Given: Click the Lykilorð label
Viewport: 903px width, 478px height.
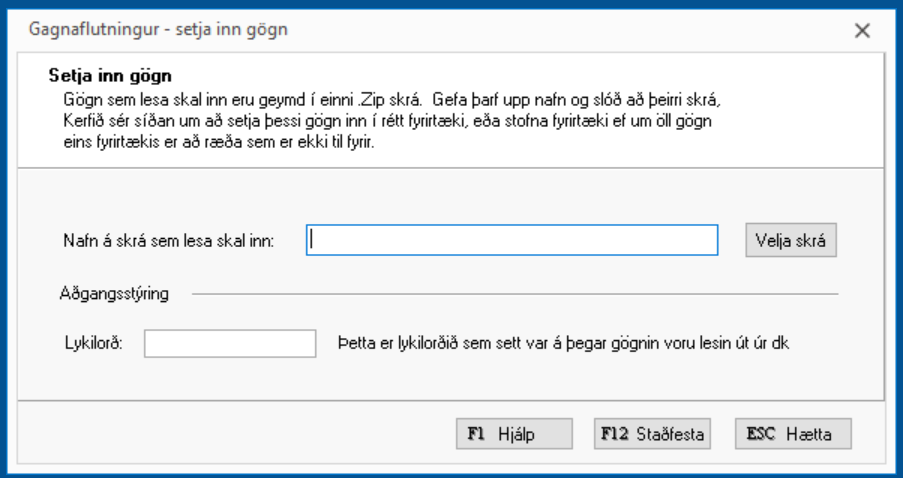Looking at the screenshot, I should coord(92,344).
